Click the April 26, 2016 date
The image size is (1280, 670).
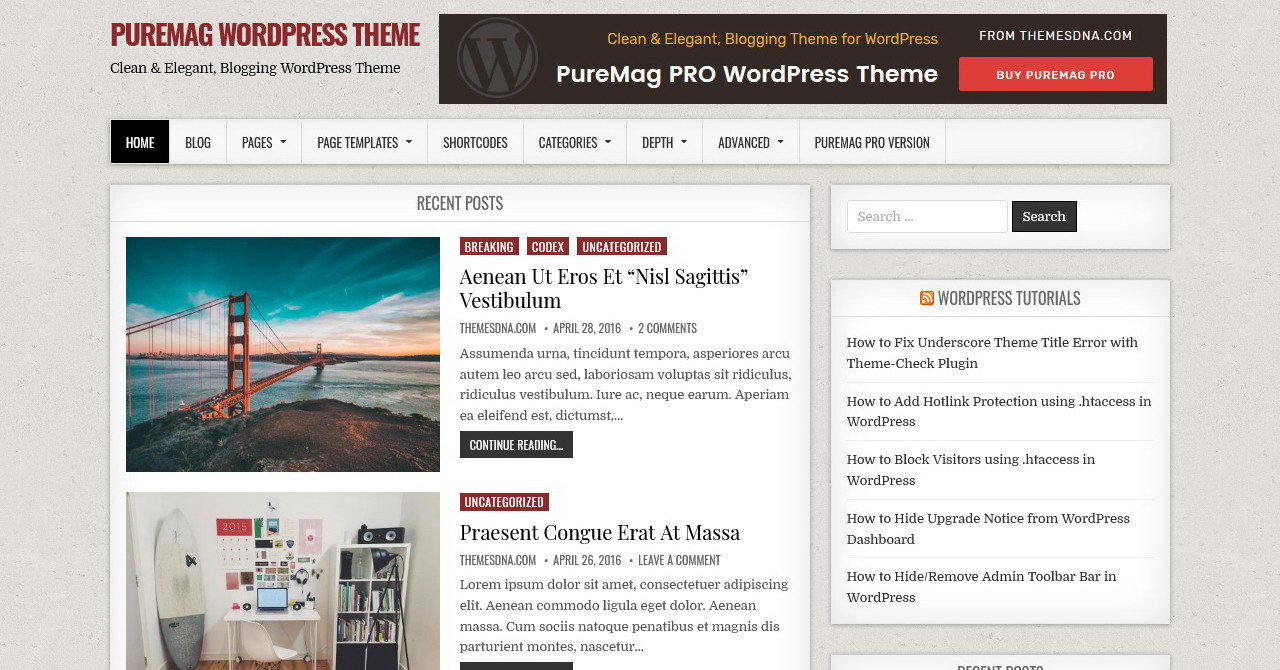pos(587,560)
